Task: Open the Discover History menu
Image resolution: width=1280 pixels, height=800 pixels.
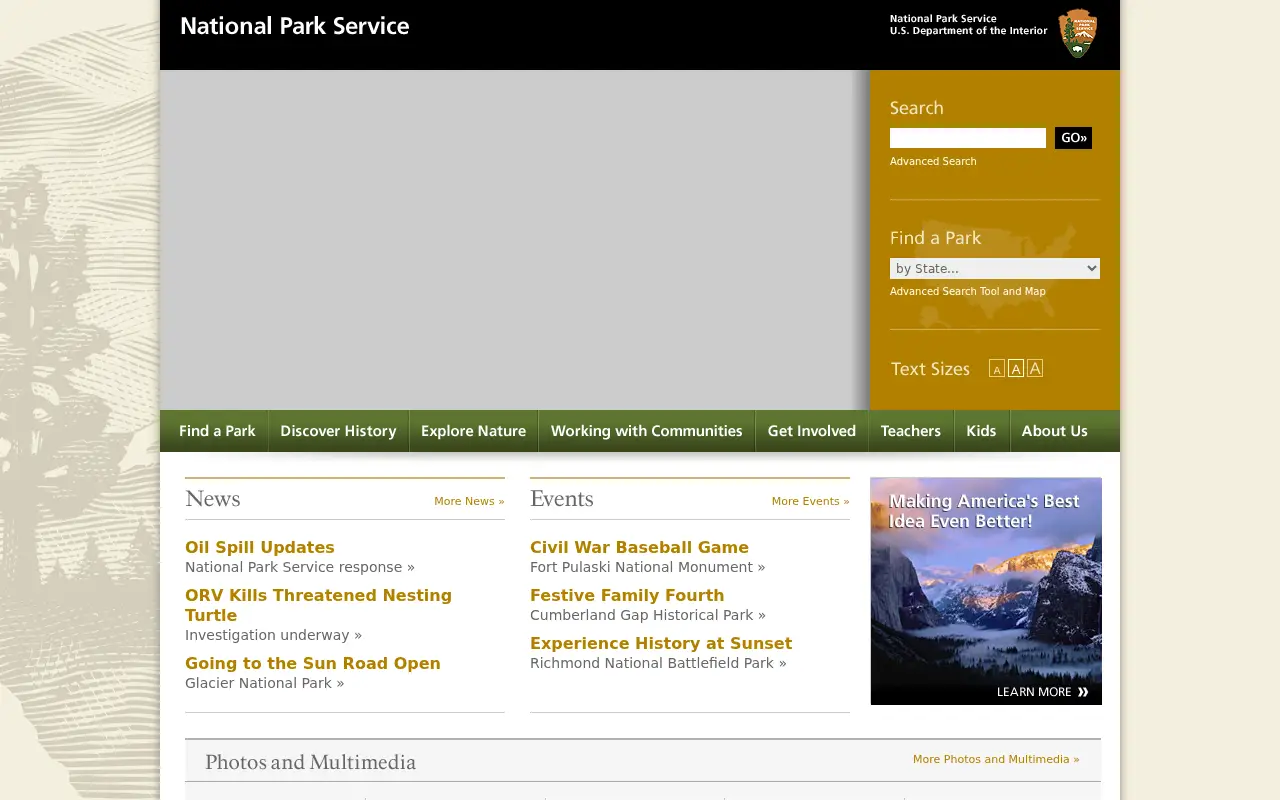Action: tap(338, 431)
